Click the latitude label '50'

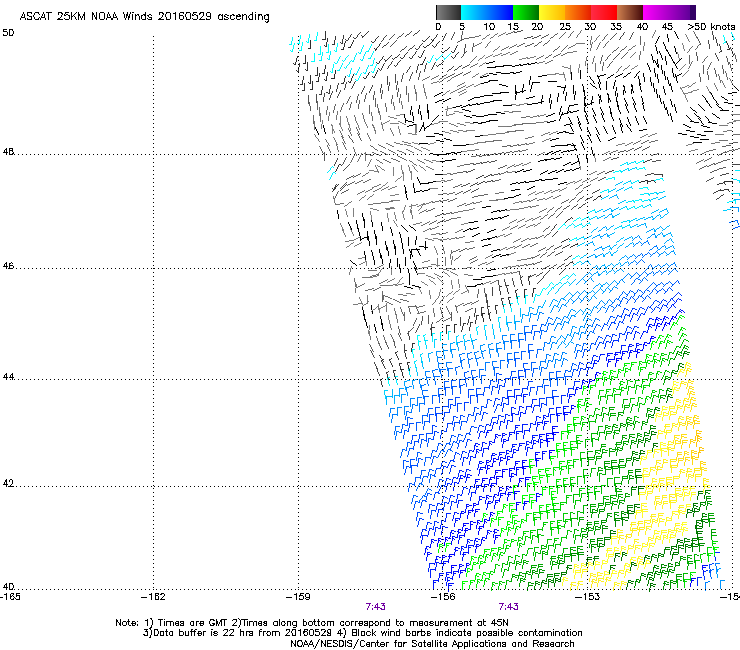point(8,33)
